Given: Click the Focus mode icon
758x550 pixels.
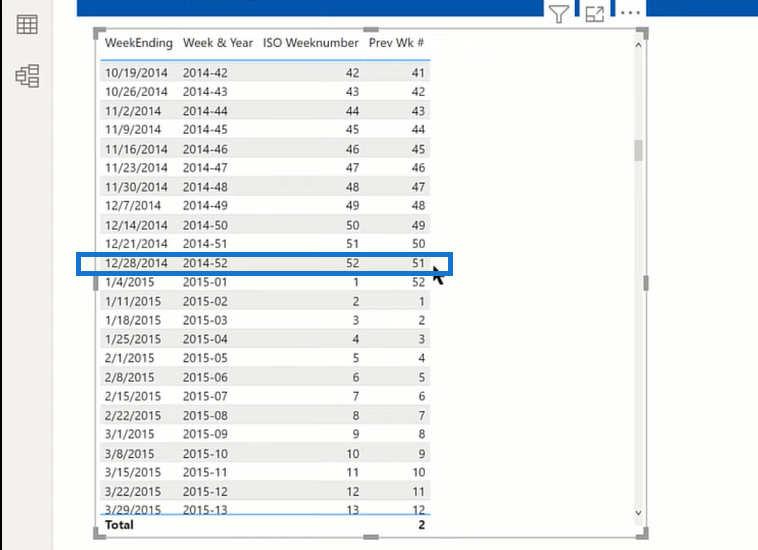Looking at the screenshot, I should coord(595,14).
